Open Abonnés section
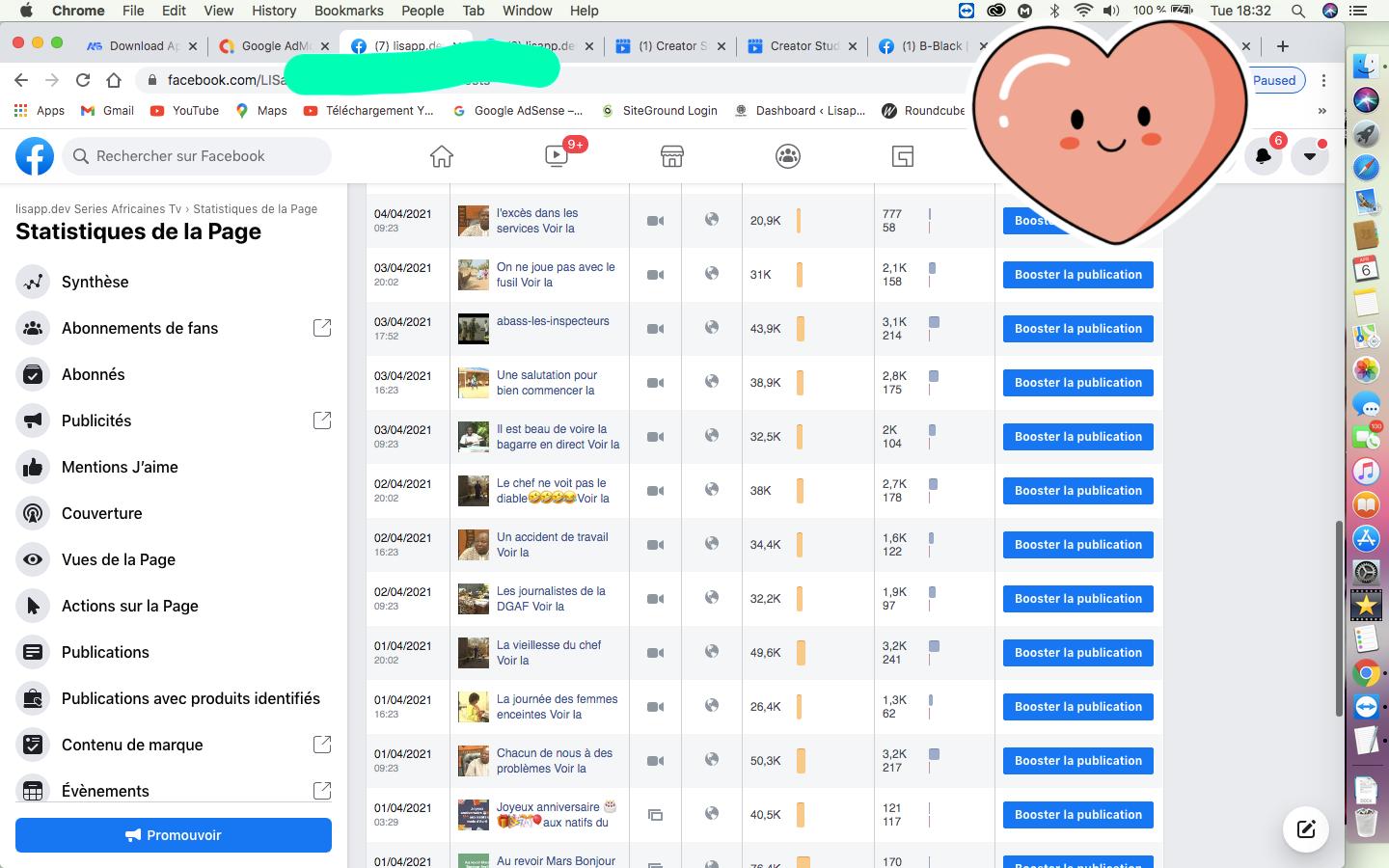The image size is (1389, 868). click(174, 374)
